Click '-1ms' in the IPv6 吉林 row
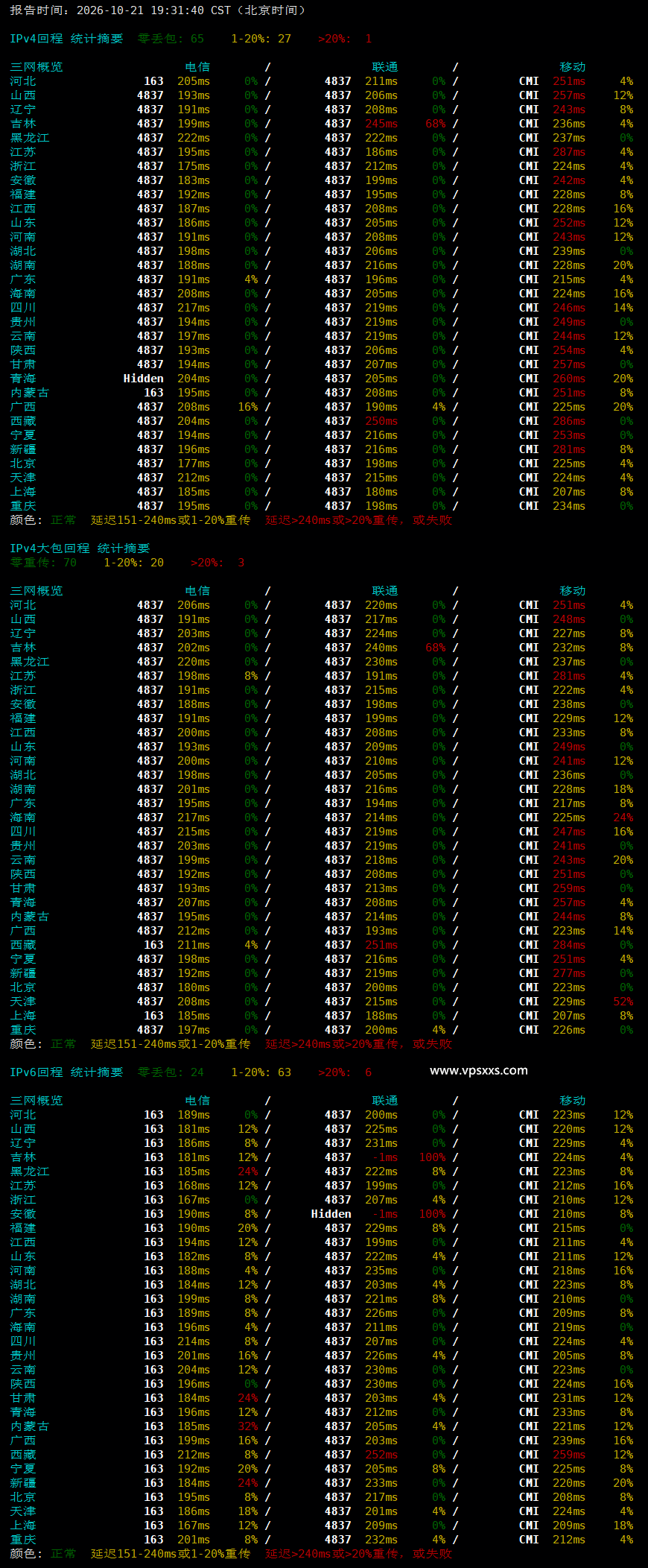 point(385,1157)
